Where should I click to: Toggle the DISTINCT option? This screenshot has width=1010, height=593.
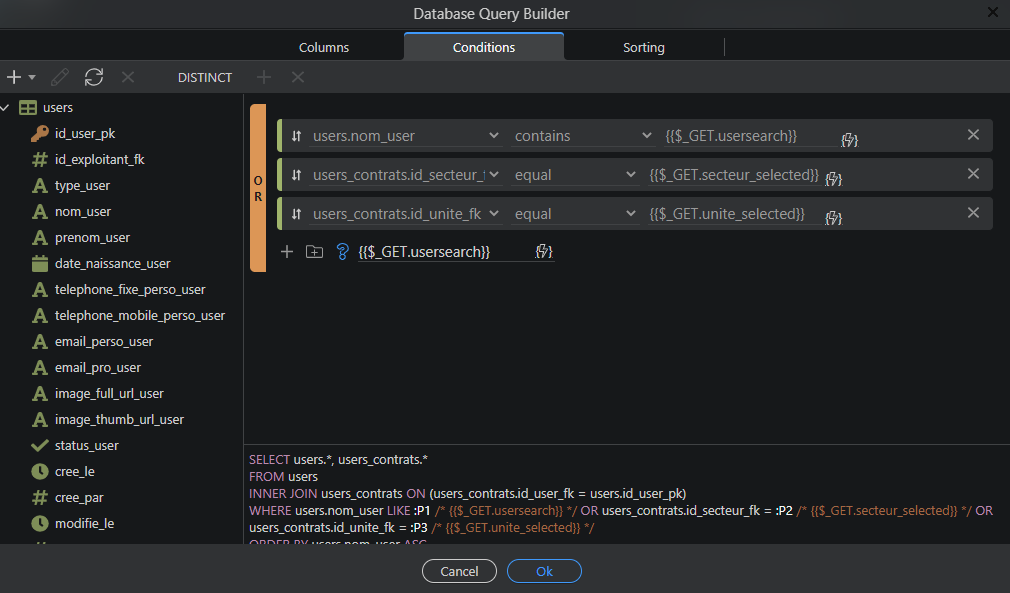point(204,77)
